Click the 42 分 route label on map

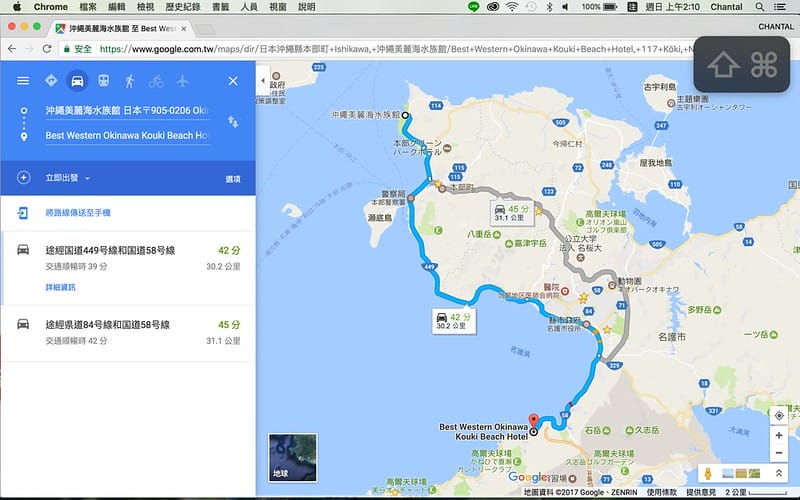[454, 321]
